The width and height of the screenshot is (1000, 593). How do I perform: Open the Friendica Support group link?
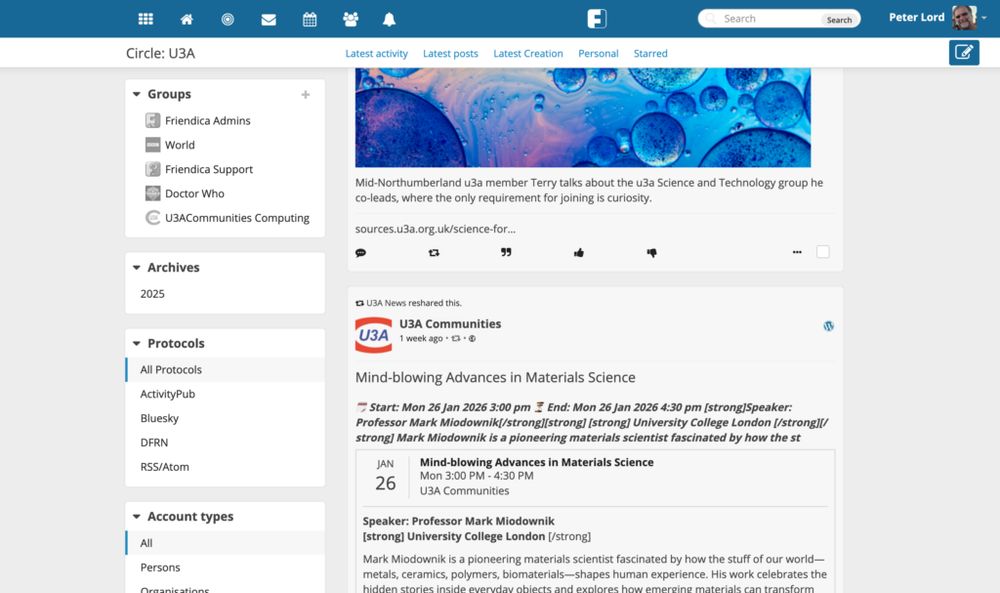click(x=209, y=169)
